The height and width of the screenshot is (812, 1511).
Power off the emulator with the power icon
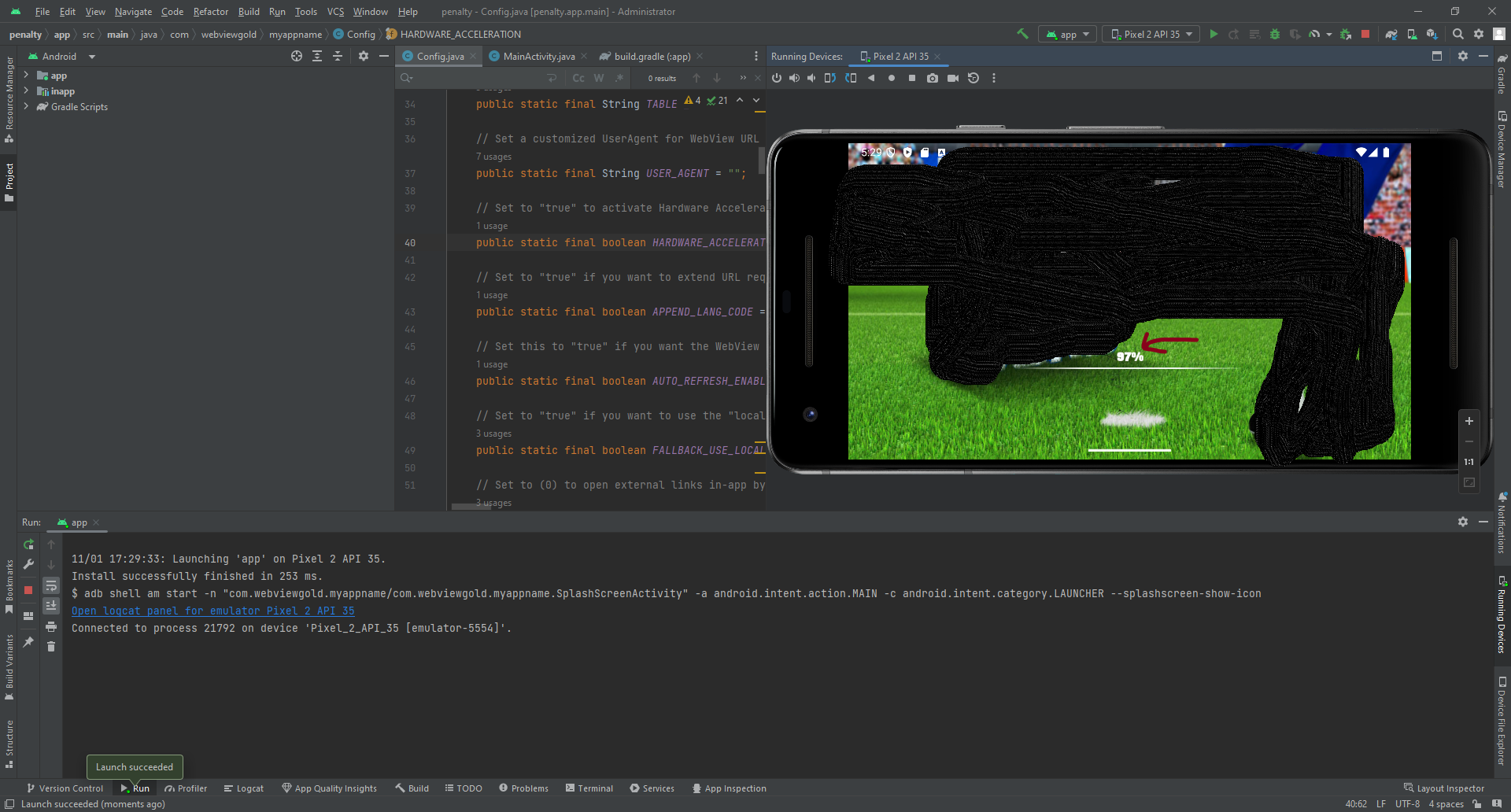[777, 78]
